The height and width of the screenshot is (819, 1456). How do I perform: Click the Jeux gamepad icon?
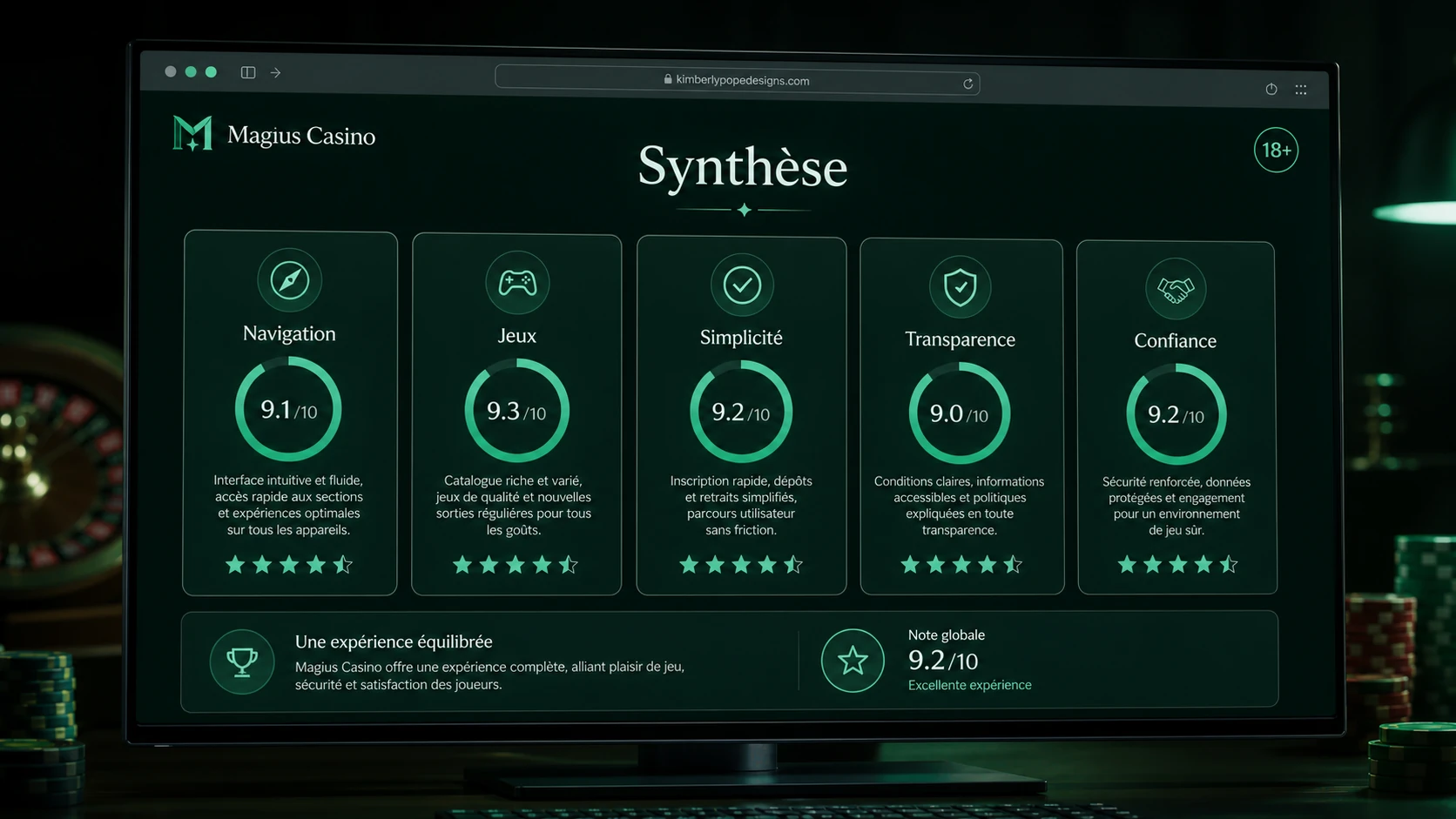(x=517, y=283)
